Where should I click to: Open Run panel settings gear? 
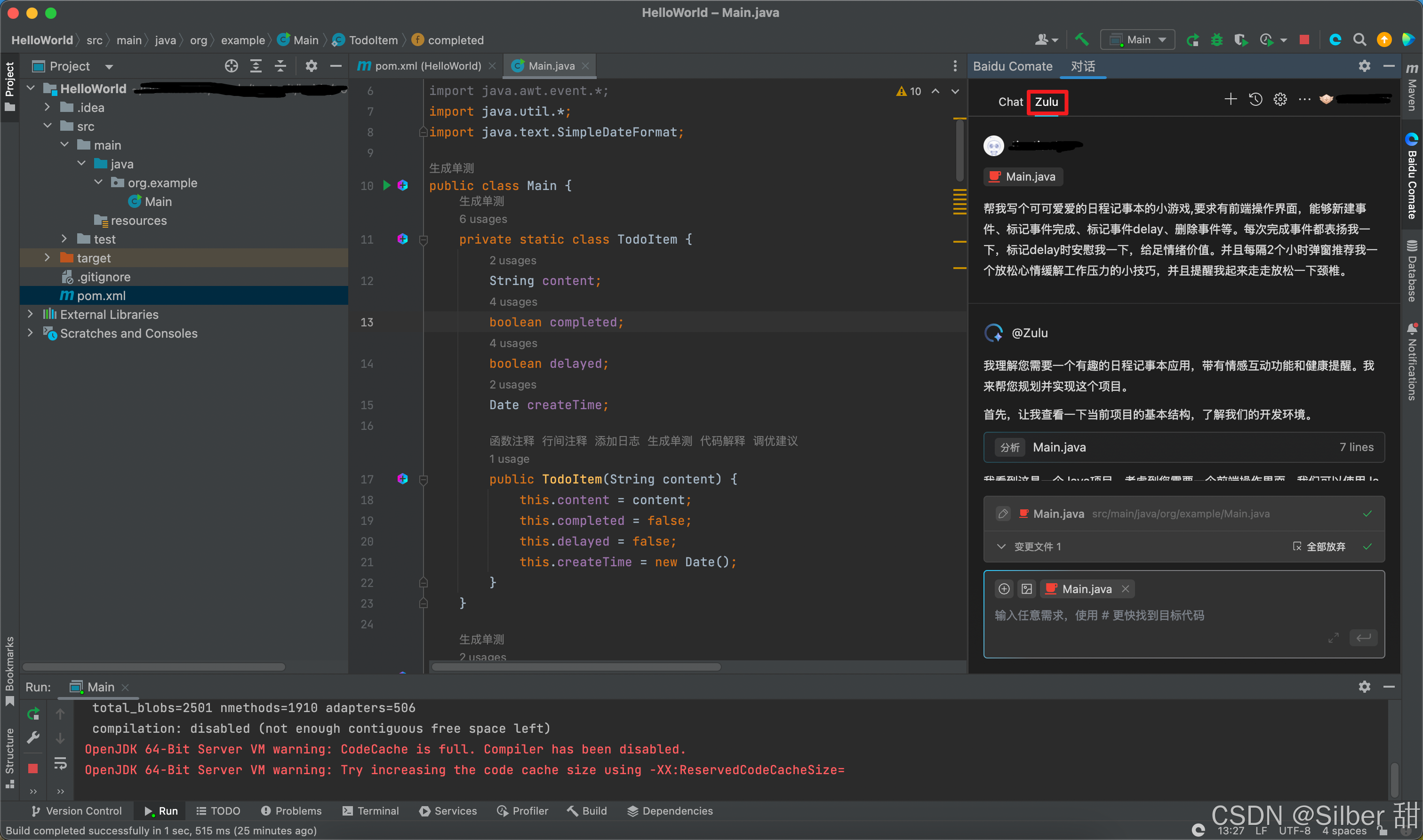pos(1364,687)
